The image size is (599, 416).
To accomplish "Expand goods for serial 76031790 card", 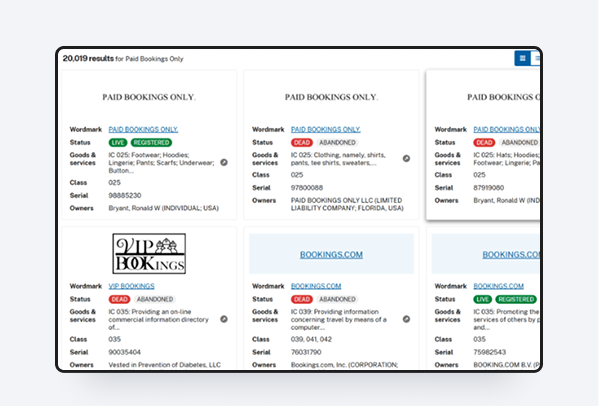I will click(406, 319).
